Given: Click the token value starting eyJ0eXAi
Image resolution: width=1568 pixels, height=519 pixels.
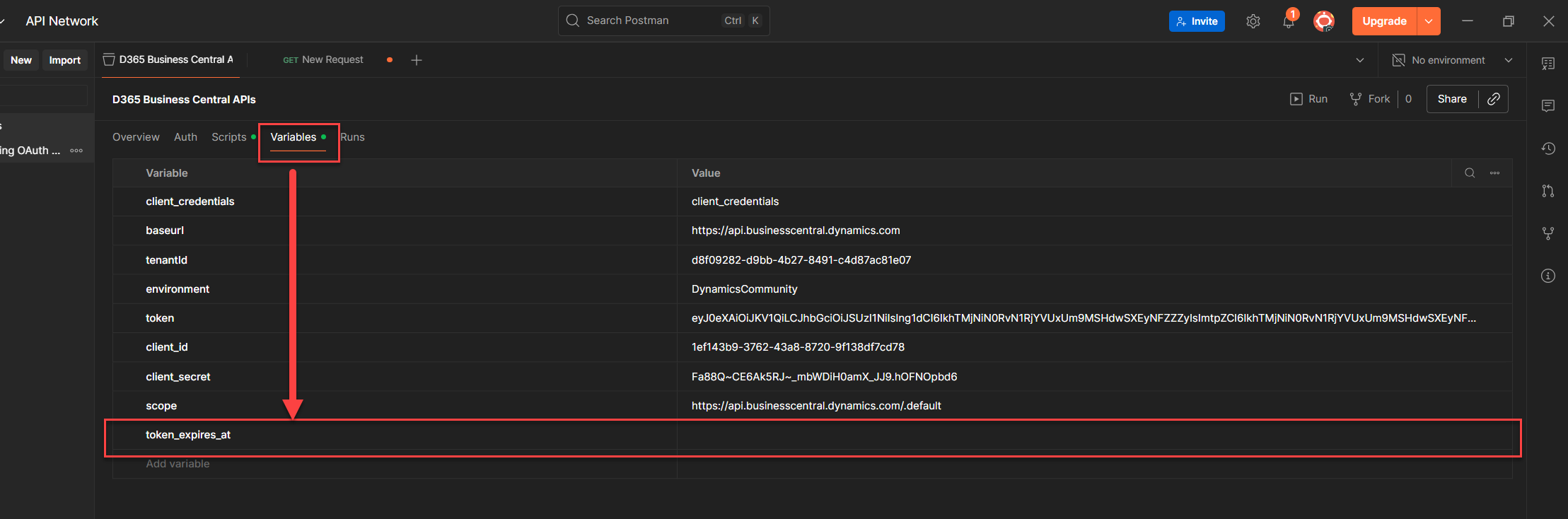Looking at the screenshot, I should pyautogui.click(x=1084, y=318).
